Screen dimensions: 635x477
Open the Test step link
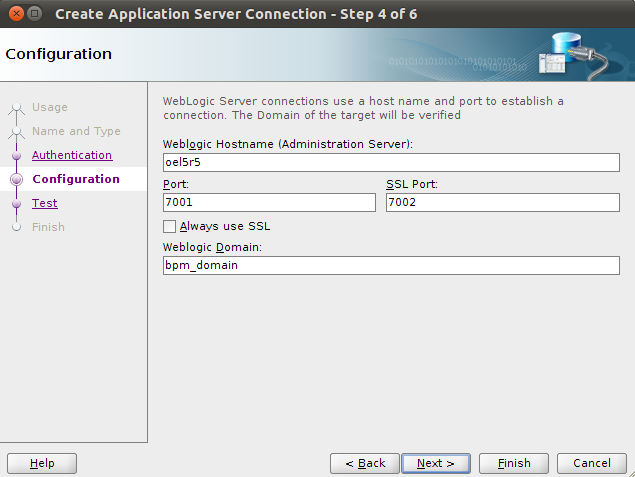[x=45, y=203]
